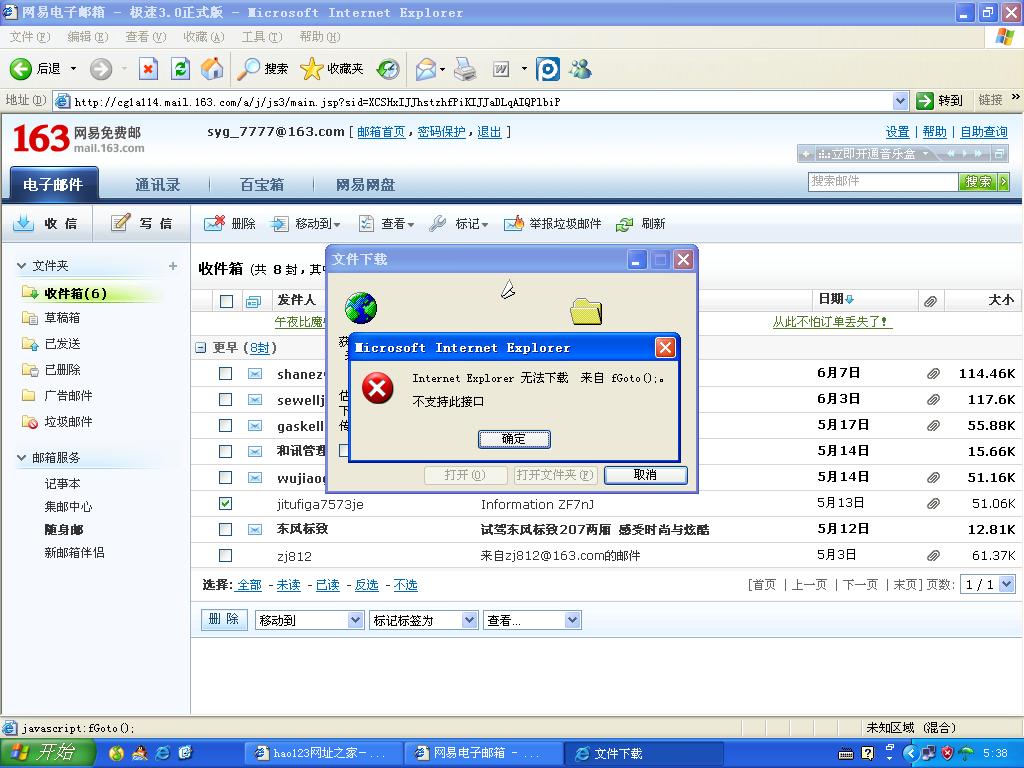Go to the IE Home page icon
The image size is (1024, 768).
click(x=212, y=69)
